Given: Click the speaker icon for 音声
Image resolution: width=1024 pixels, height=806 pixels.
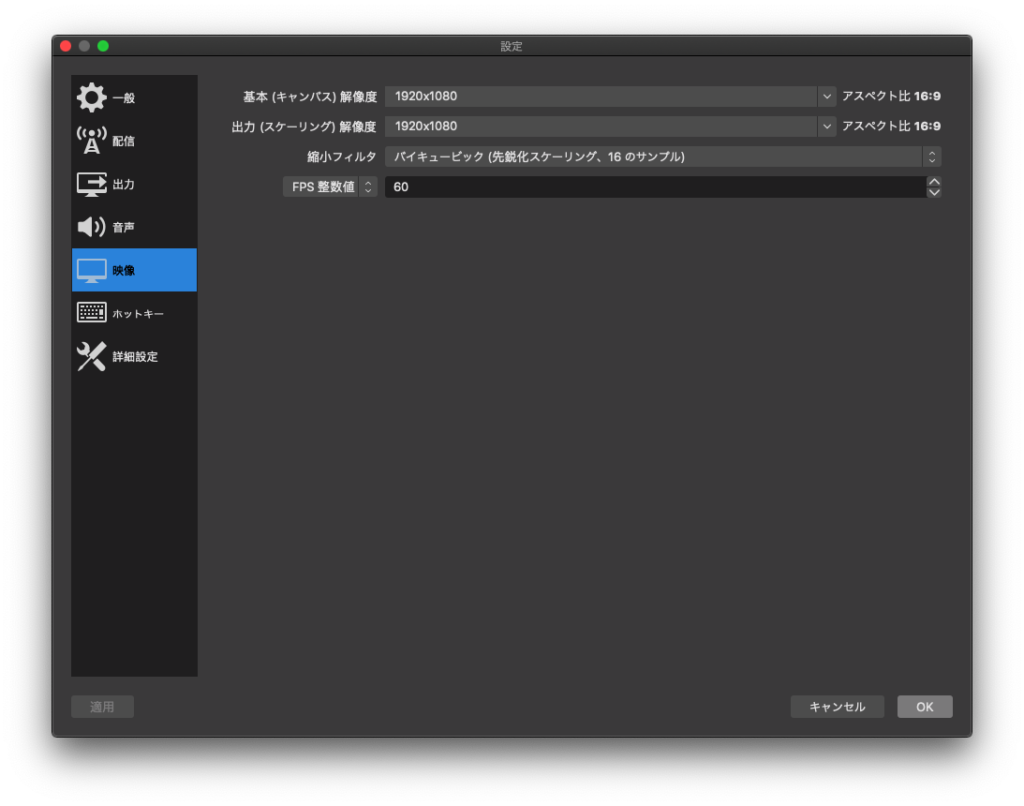Looking at the screenshot, I should (x=91, y=227).
